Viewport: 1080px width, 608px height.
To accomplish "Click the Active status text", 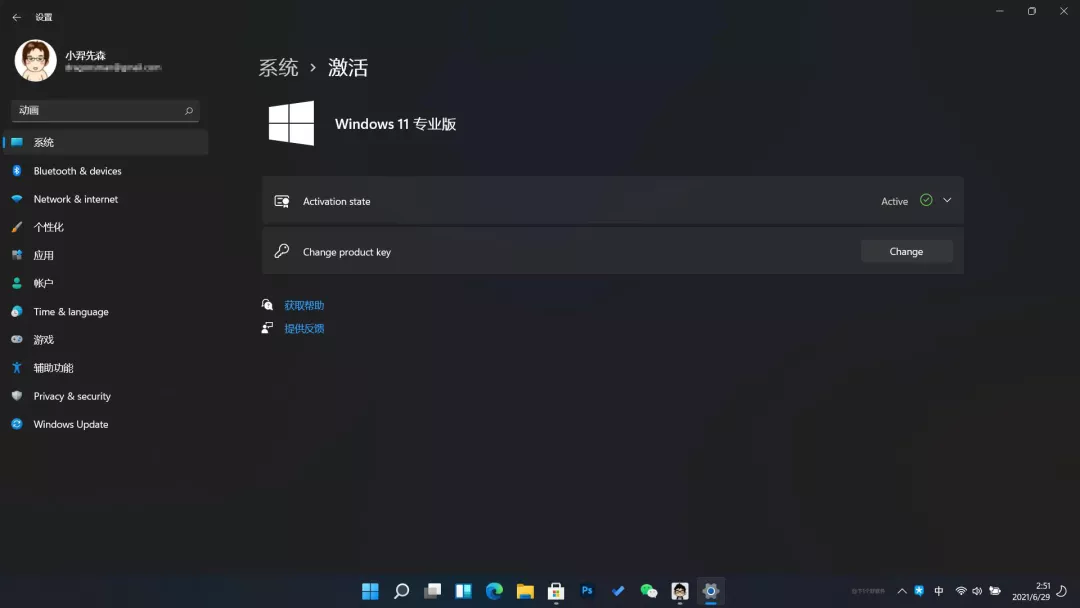I will point(894,201).
